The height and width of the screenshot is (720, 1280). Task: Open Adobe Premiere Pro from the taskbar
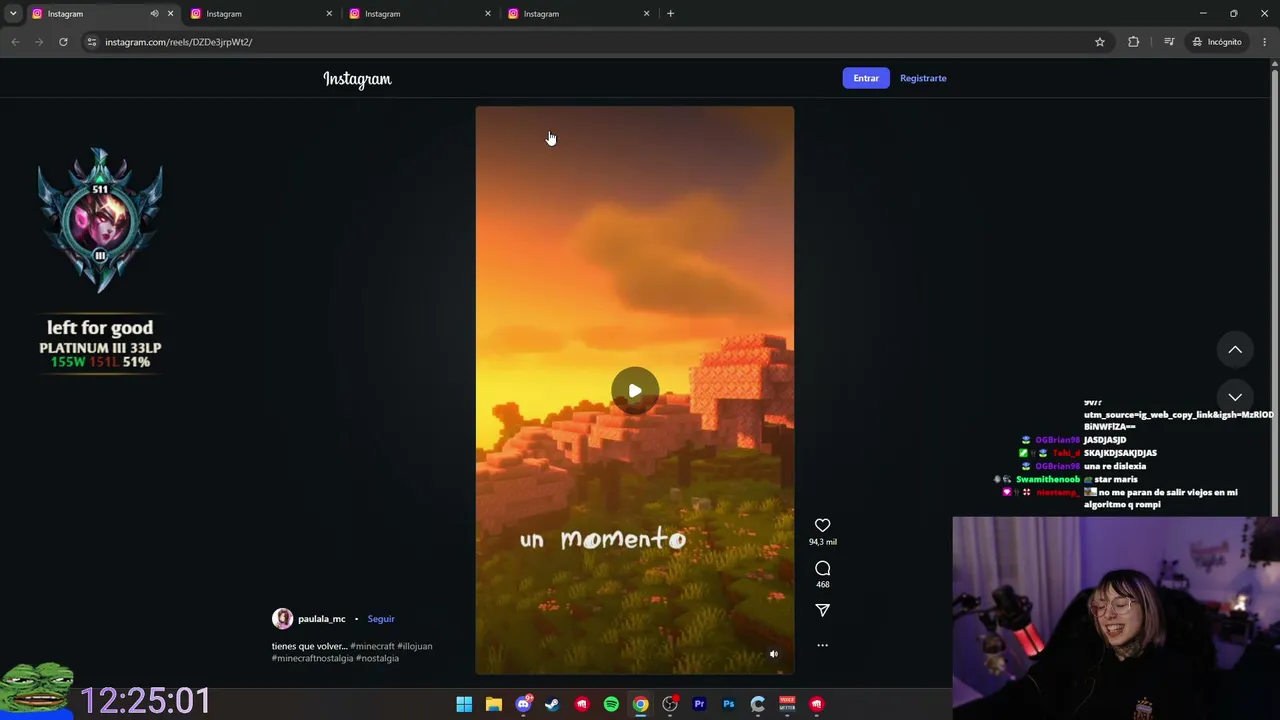point(699,704)
